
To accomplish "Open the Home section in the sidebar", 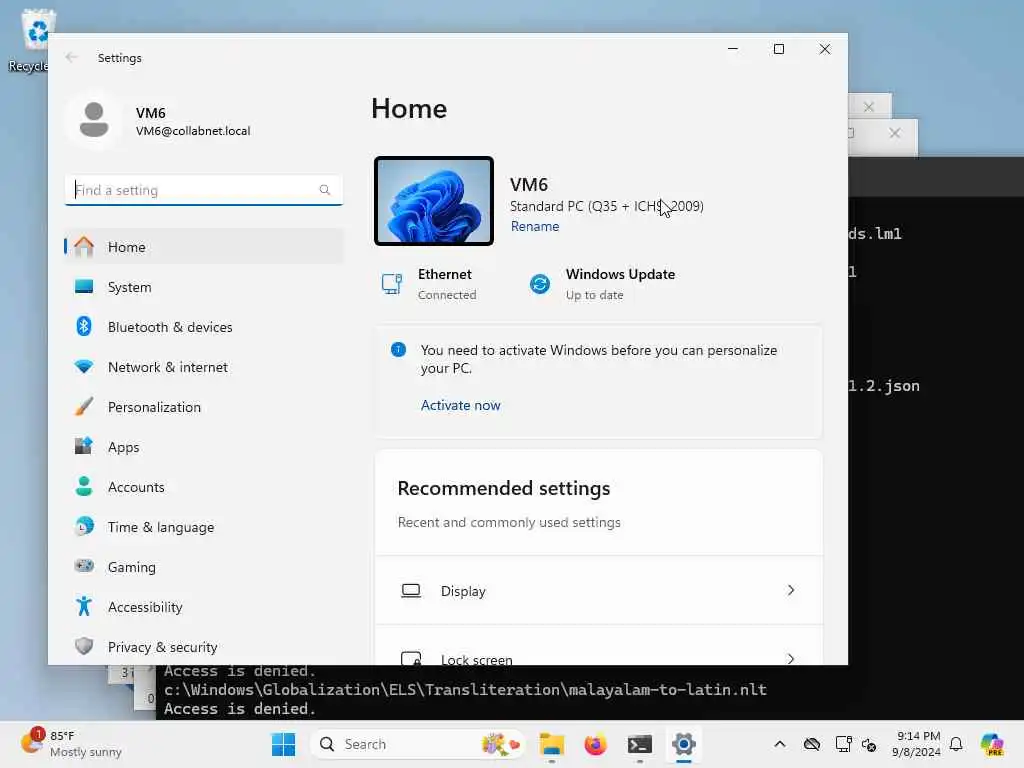I will [x=204, y=247].
